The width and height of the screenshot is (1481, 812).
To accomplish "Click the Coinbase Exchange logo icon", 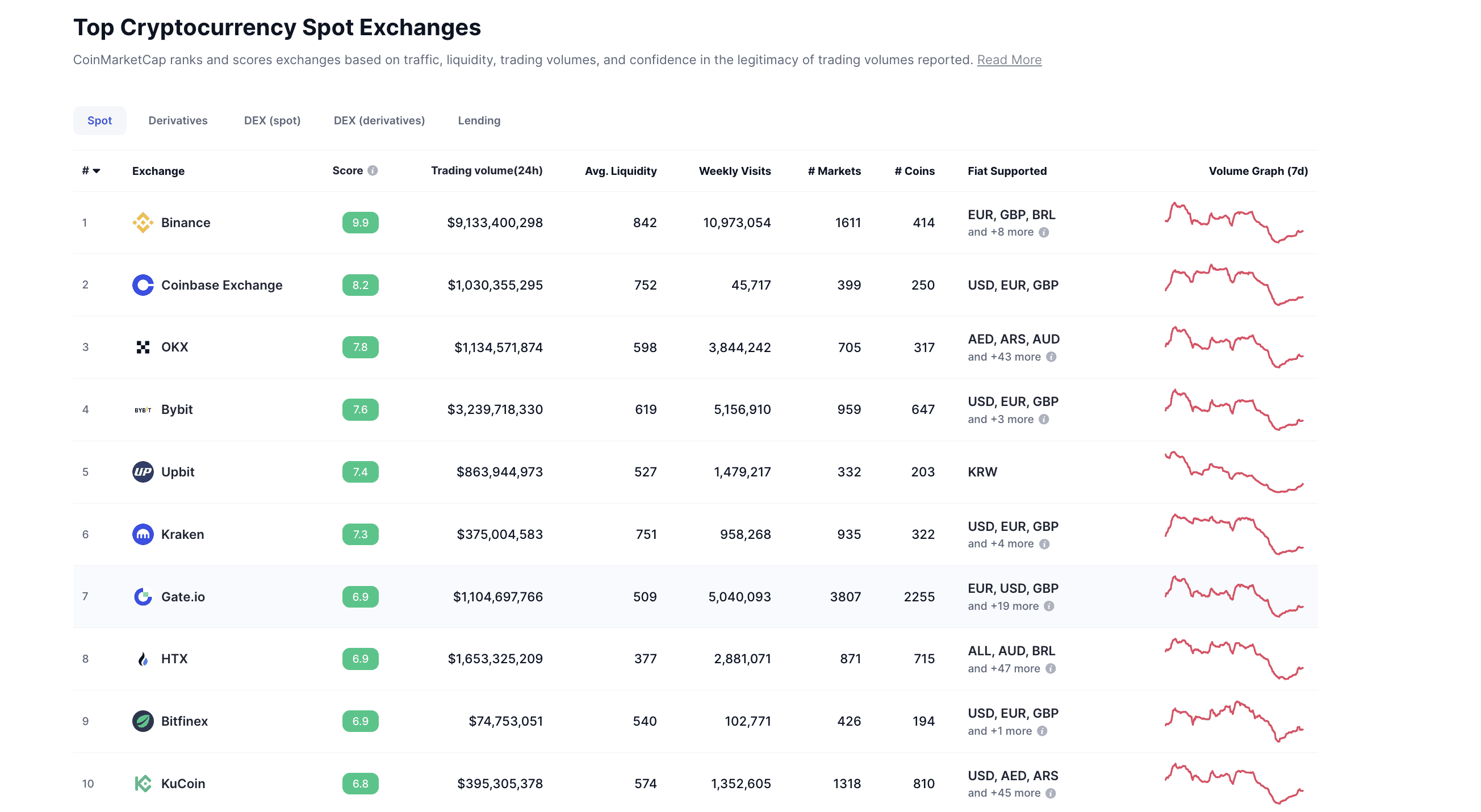I will pyautogui.click(x=143, y=284).
